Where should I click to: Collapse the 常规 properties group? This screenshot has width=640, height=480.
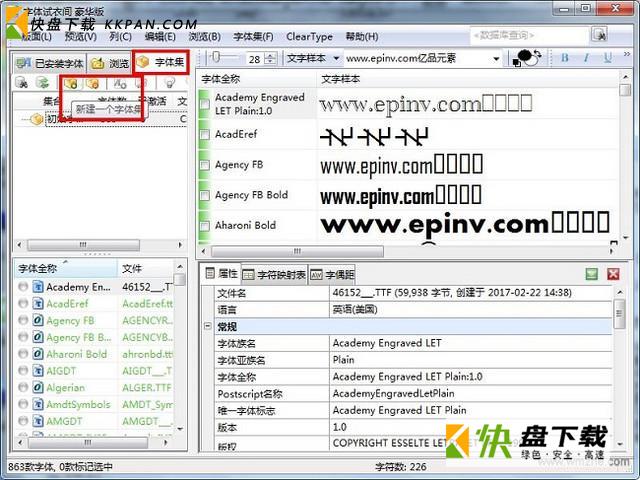click(208, 326)
